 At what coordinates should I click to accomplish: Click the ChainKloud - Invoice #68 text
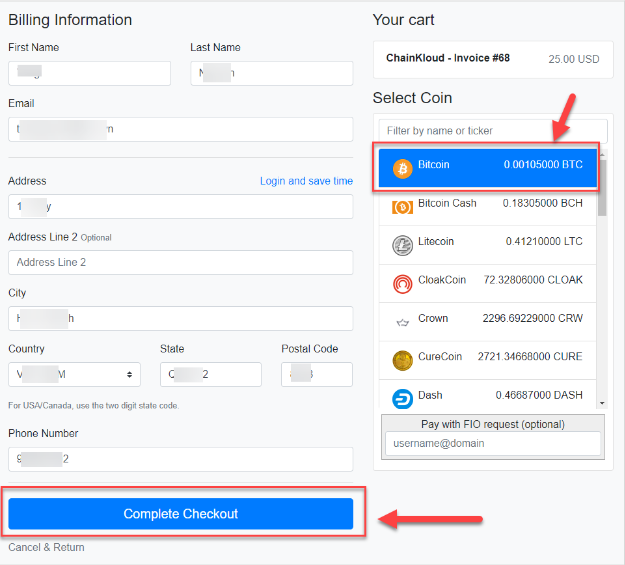click(x=448, y=58)
